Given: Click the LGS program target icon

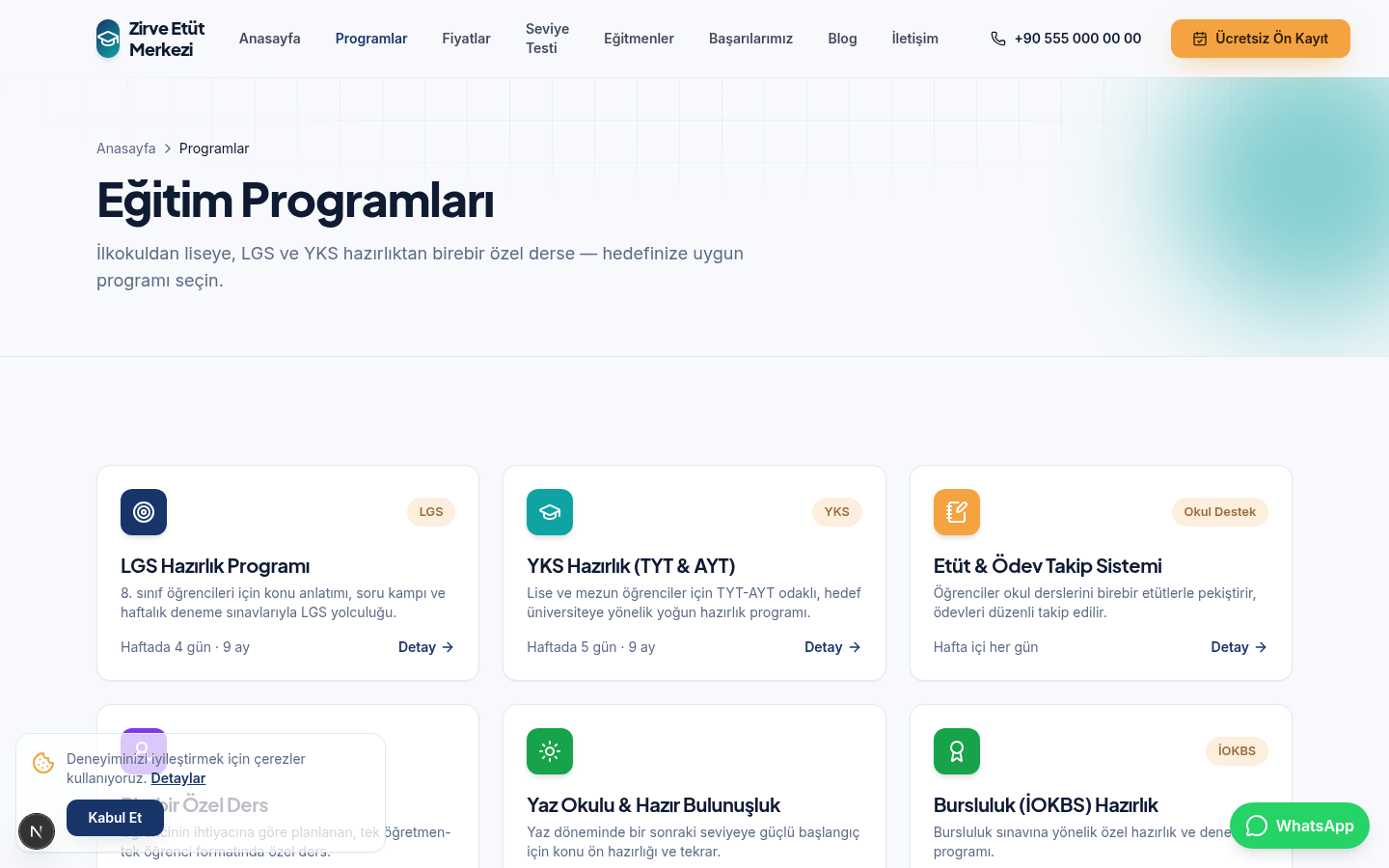Looking at the screenshot, I should tap(144, 512).
